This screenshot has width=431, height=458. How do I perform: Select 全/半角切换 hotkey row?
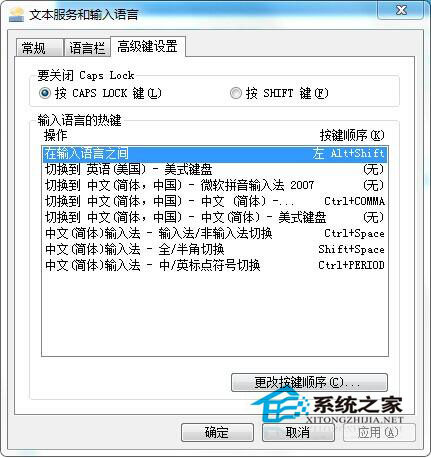[x=215, y=249]
